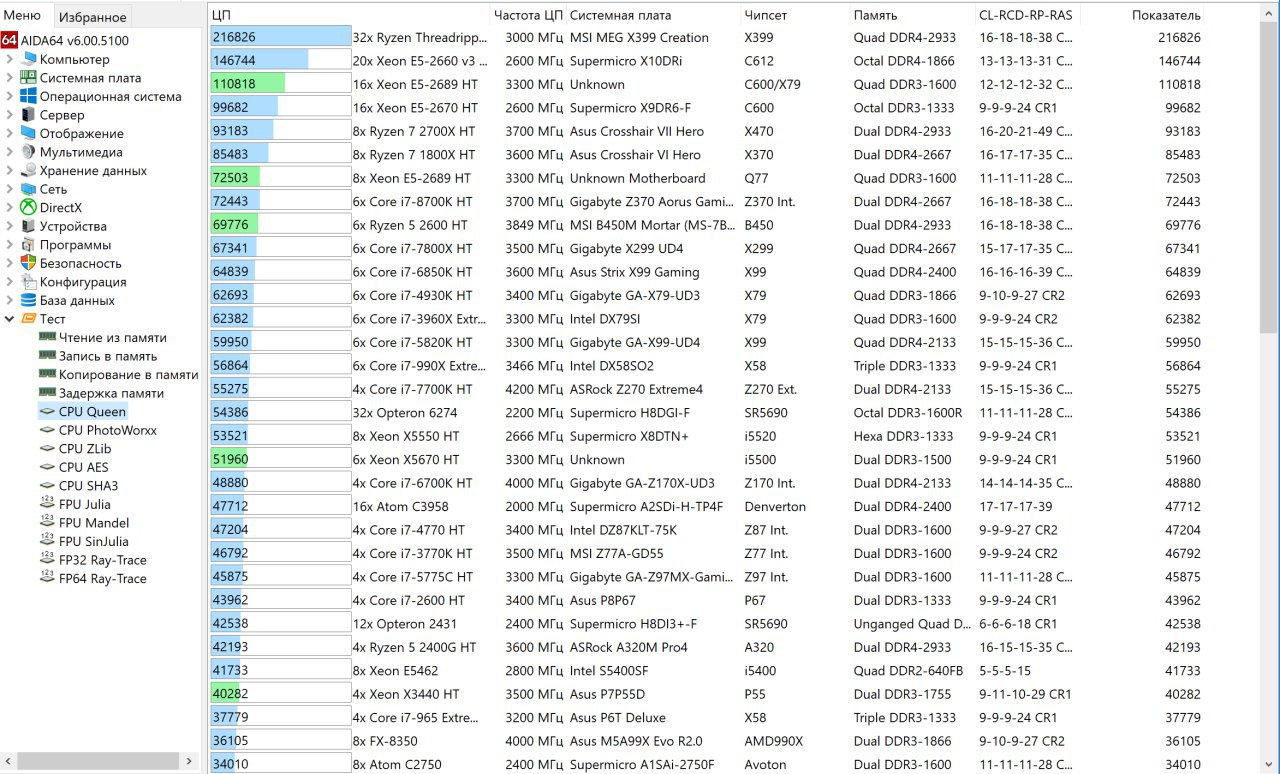Viewport: 1280px width, 774px height.
Task: Open the FP64 Ray-Trace benchmark
Action: (102, 578)
